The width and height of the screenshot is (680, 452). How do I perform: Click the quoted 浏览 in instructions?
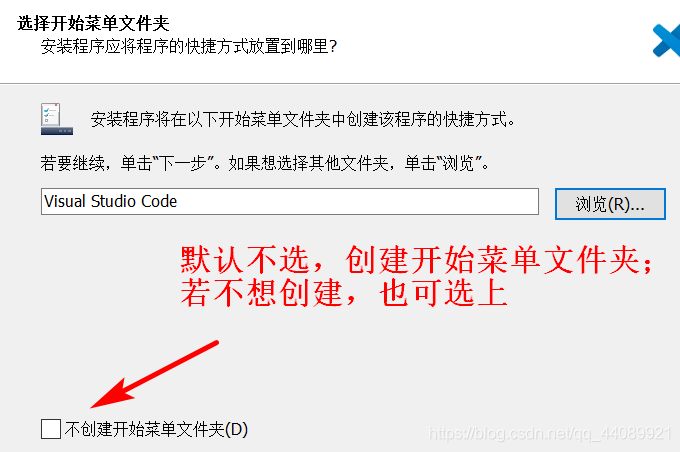[x=458, y=164]
